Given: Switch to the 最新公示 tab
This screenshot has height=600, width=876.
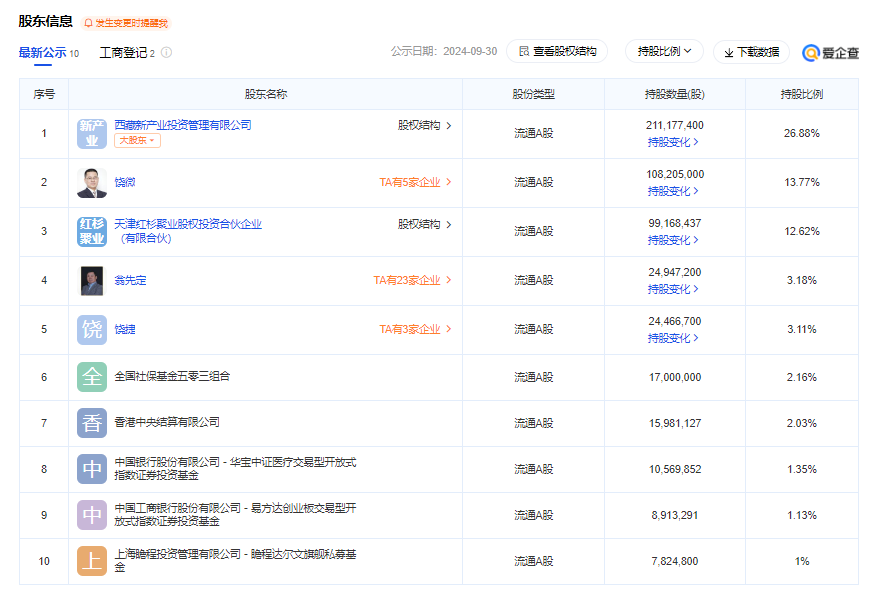Looking at the screenshot, I should 41,52.
